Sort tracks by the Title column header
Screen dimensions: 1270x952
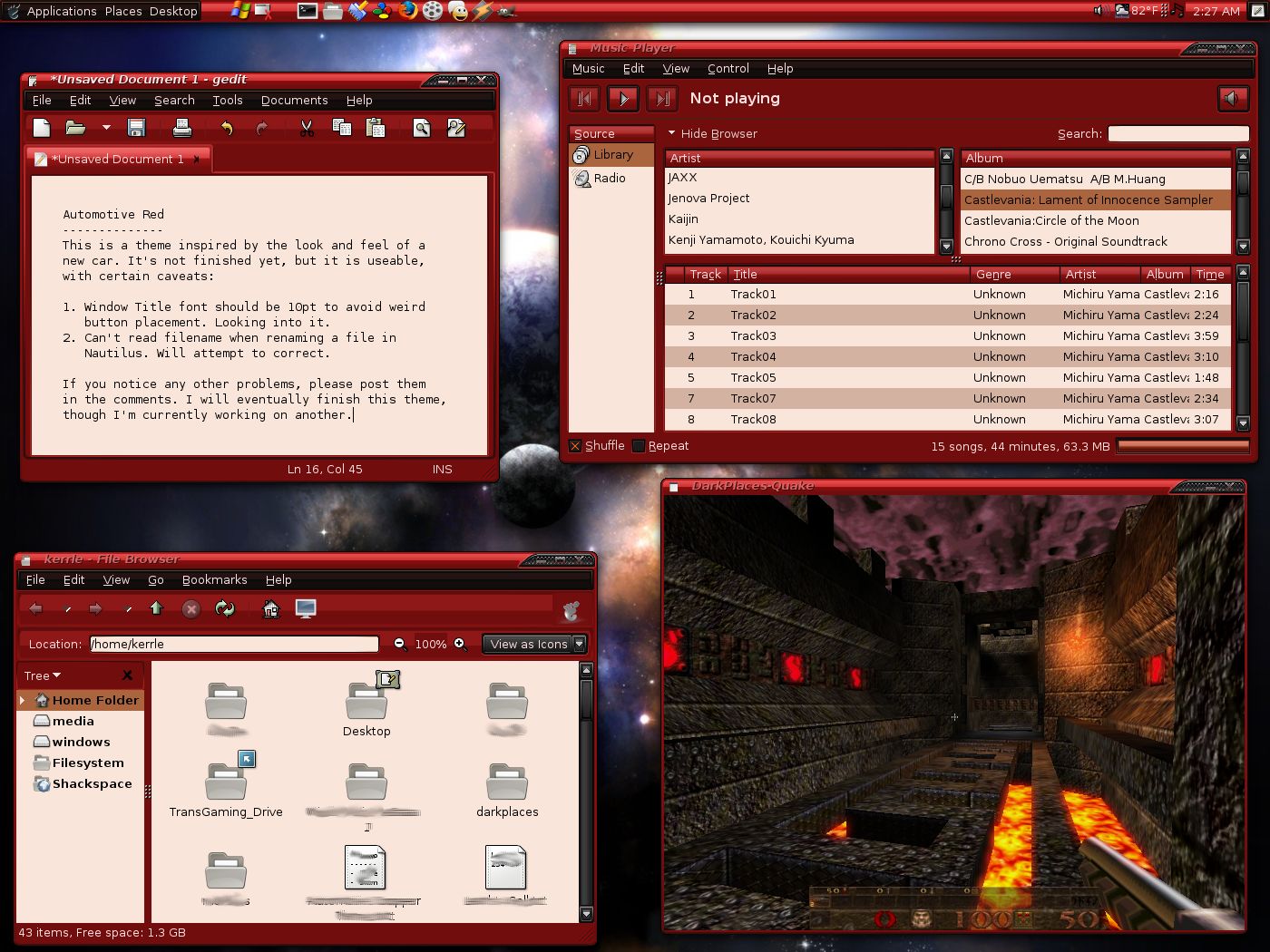coord(848,274)
